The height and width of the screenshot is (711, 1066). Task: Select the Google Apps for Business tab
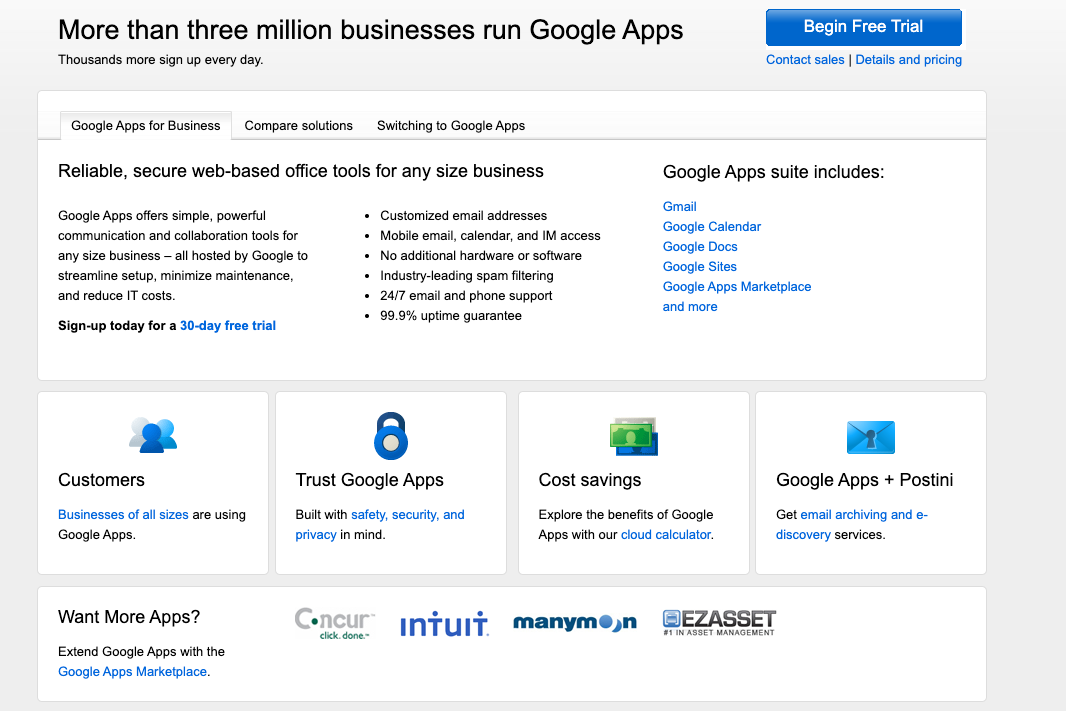click(145, 126)
